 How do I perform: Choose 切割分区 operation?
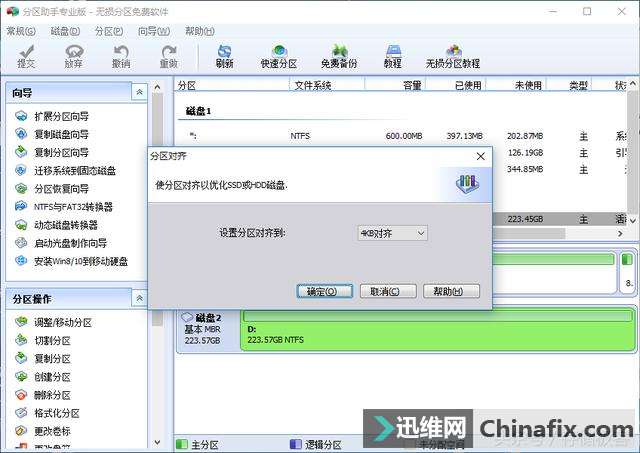coord(43,340)
